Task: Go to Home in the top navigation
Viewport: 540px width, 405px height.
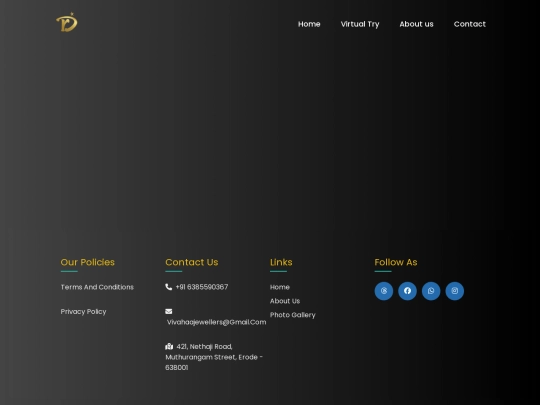Action: 309,24
